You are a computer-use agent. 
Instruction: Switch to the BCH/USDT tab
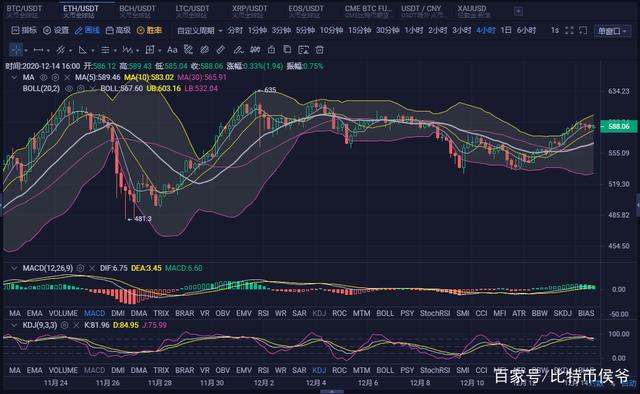pyautogui.click(x=137, y=11)
